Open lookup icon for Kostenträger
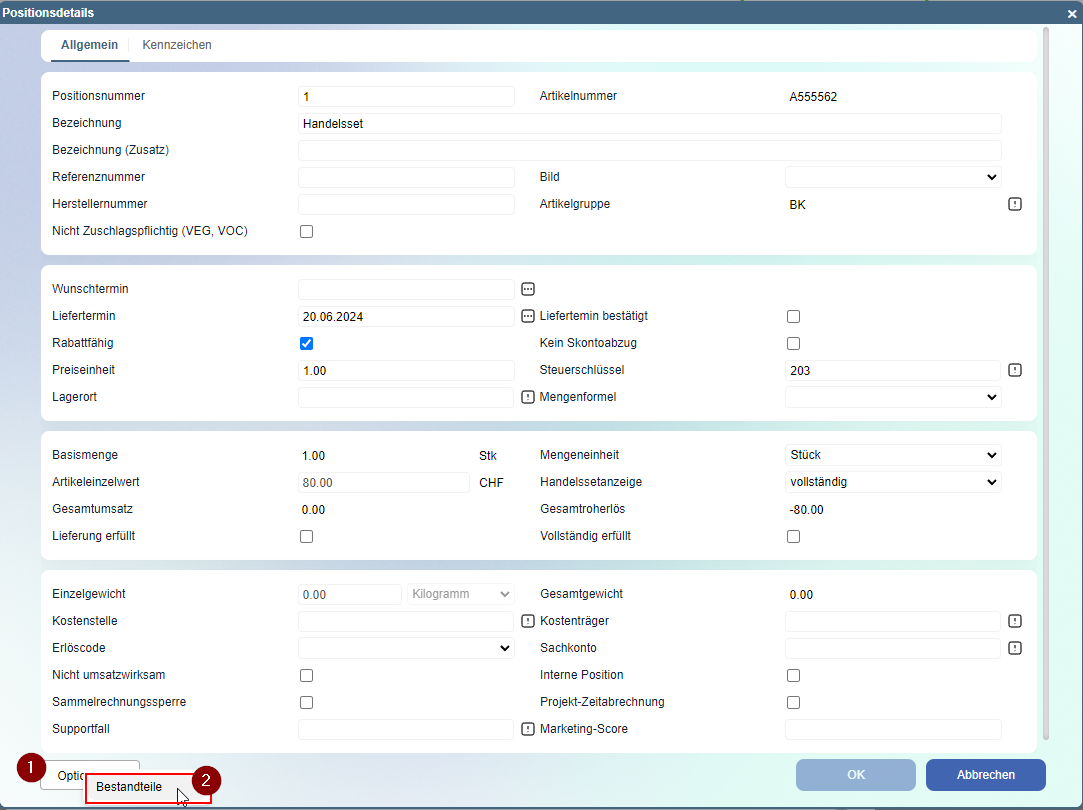The height and width of the screenshot is (810, 1083). tap(1014, 621)
